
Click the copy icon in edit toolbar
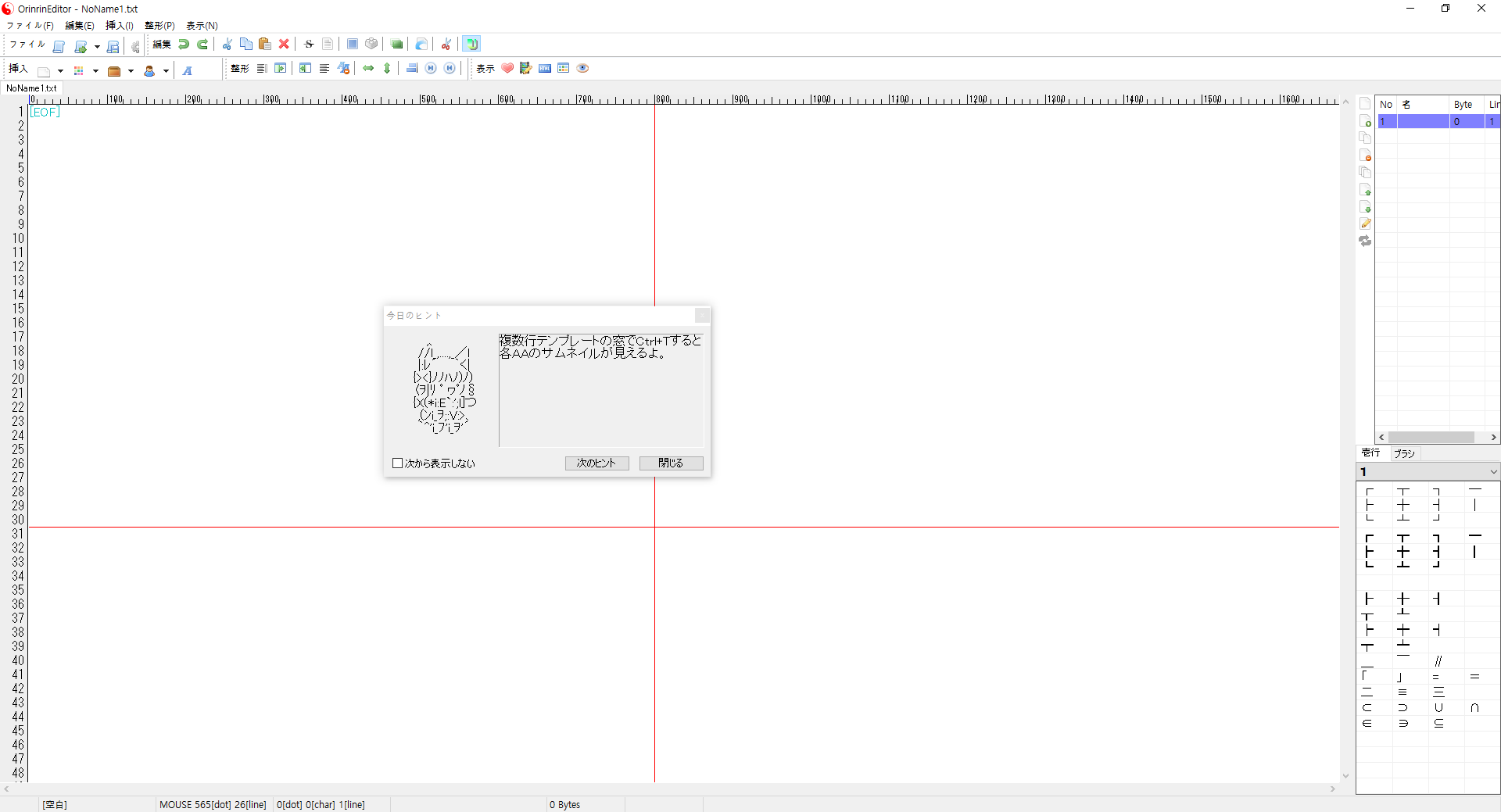[246, 45]
